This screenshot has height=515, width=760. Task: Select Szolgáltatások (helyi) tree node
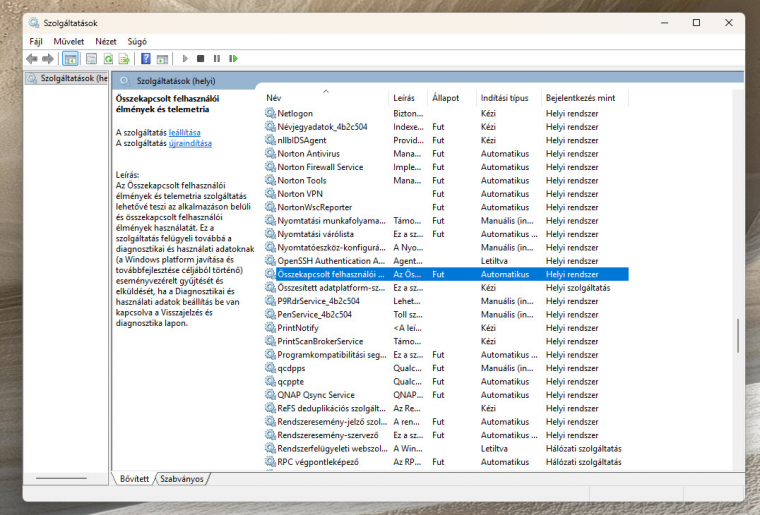pyautogui.click(x=67, y=78)
